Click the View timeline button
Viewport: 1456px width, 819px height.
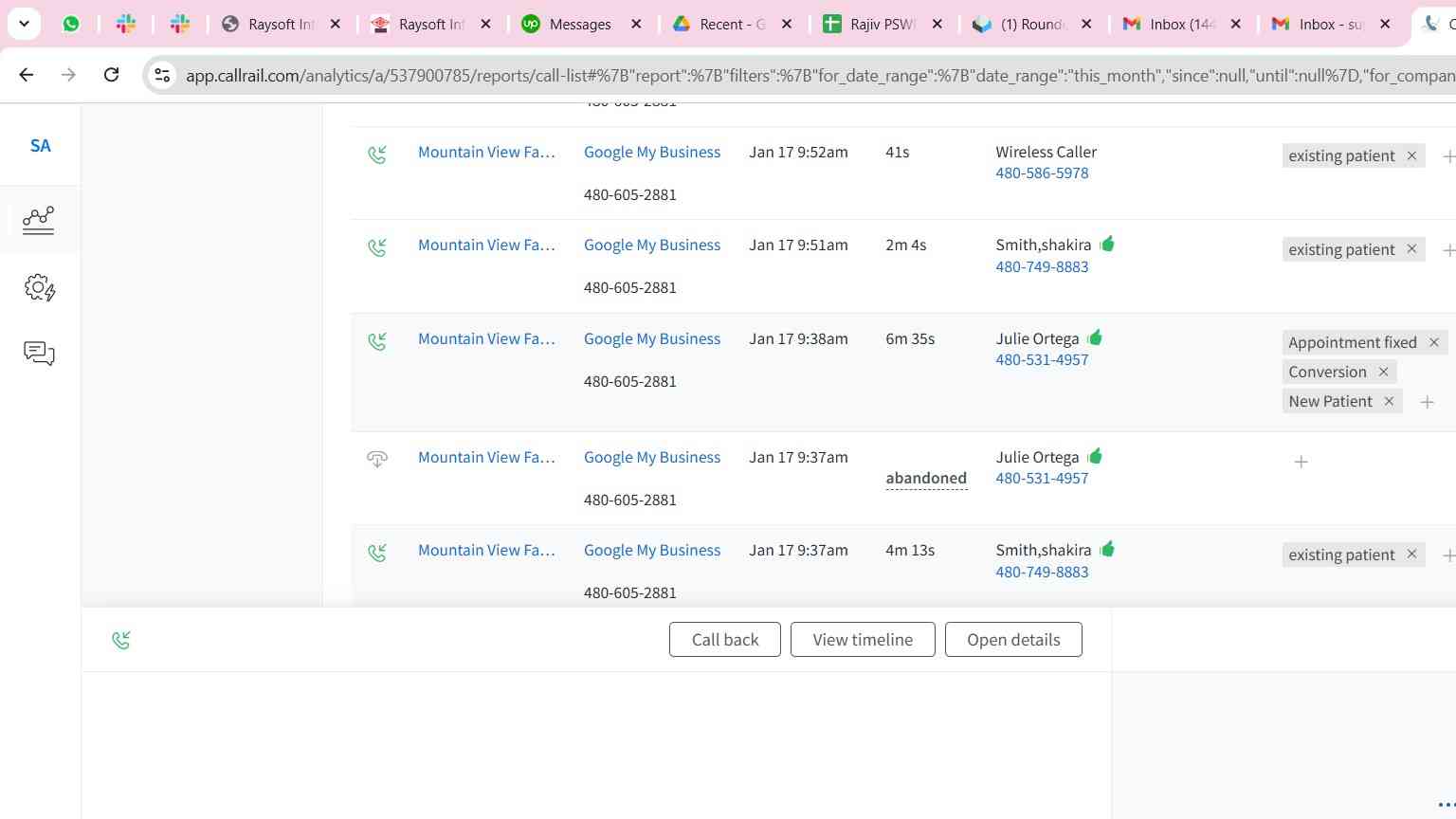862,640
